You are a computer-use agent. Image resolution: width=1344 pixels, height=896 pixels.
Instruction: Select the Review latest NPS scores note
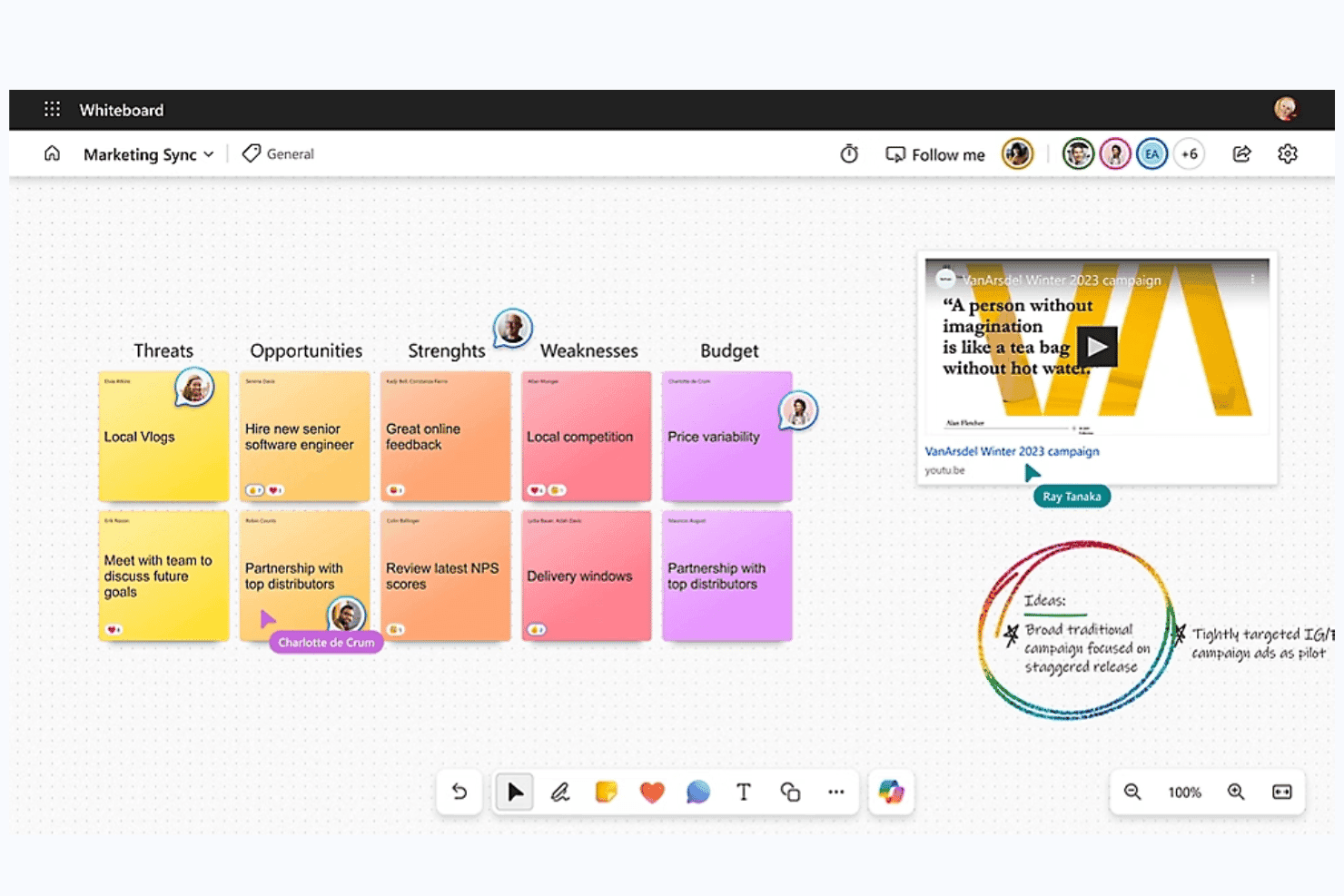(446, 576)
